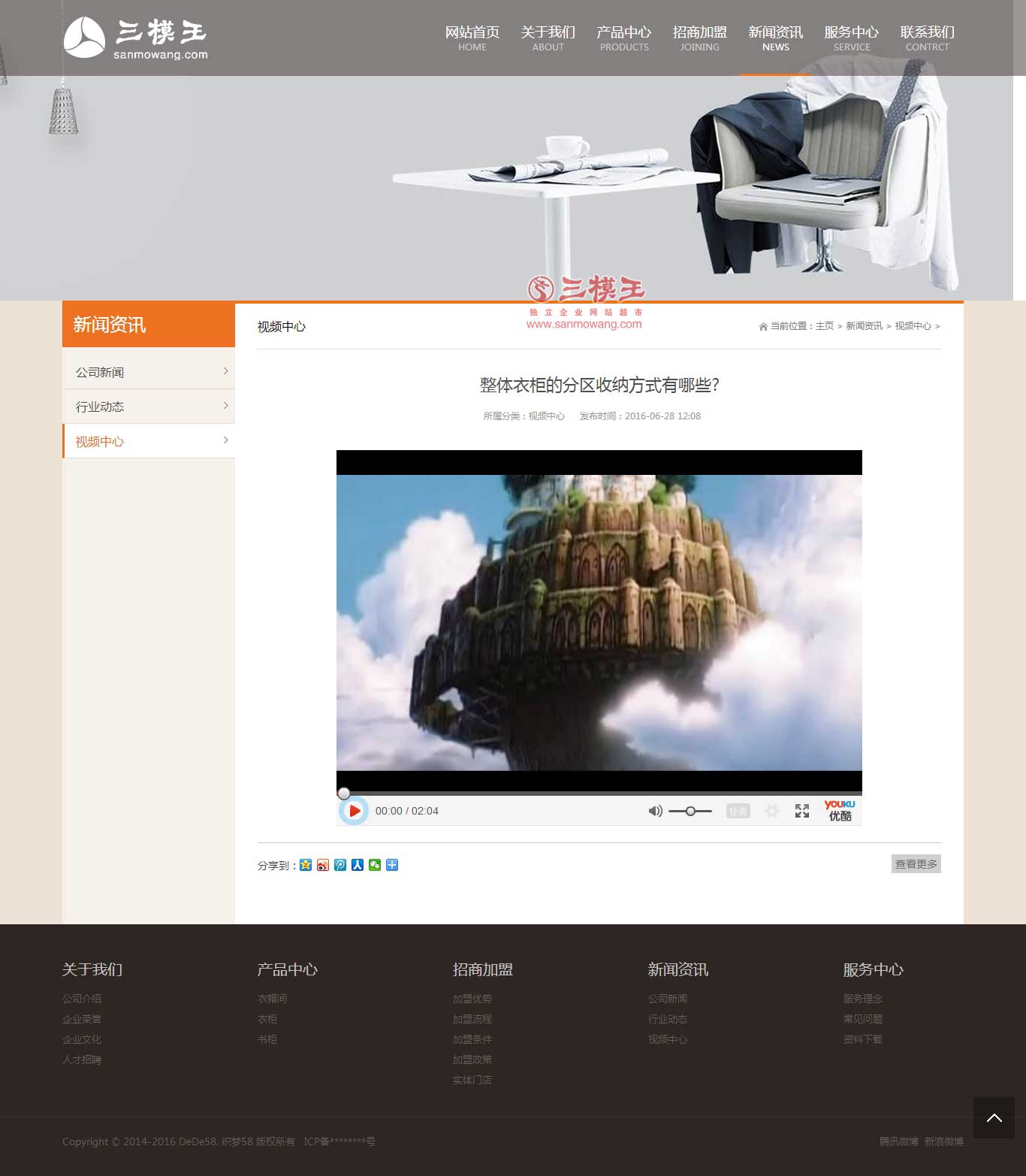This screenshot has width=1026, height=1176.
Task: Back to top arrow button
Action: click(994, 1117)
